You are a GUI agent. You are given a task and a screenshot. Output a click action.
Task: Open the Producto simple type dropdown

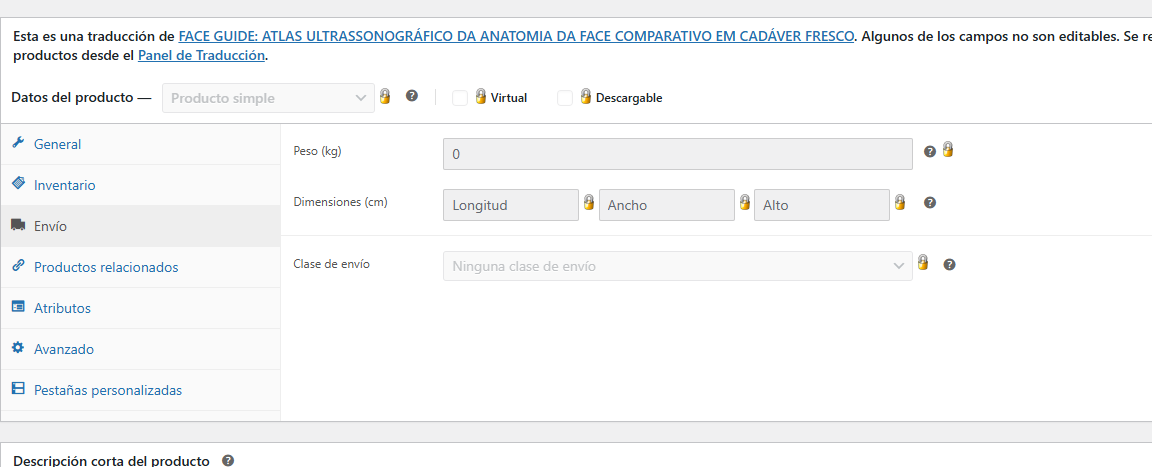[268, 98]
